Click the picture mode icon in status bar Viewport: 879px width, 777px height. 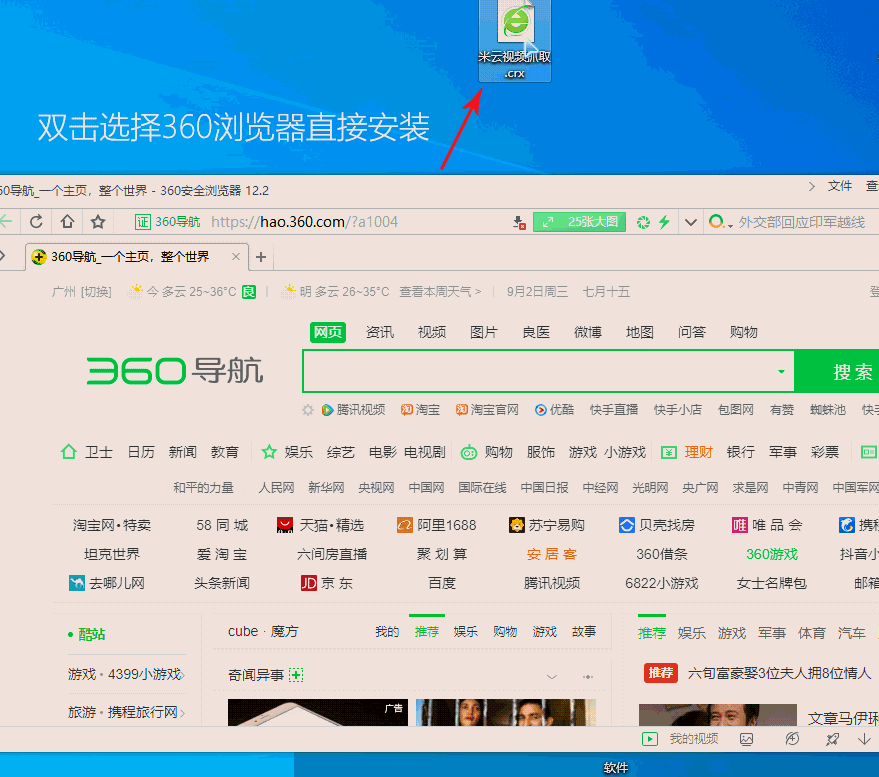coord(747,739)
